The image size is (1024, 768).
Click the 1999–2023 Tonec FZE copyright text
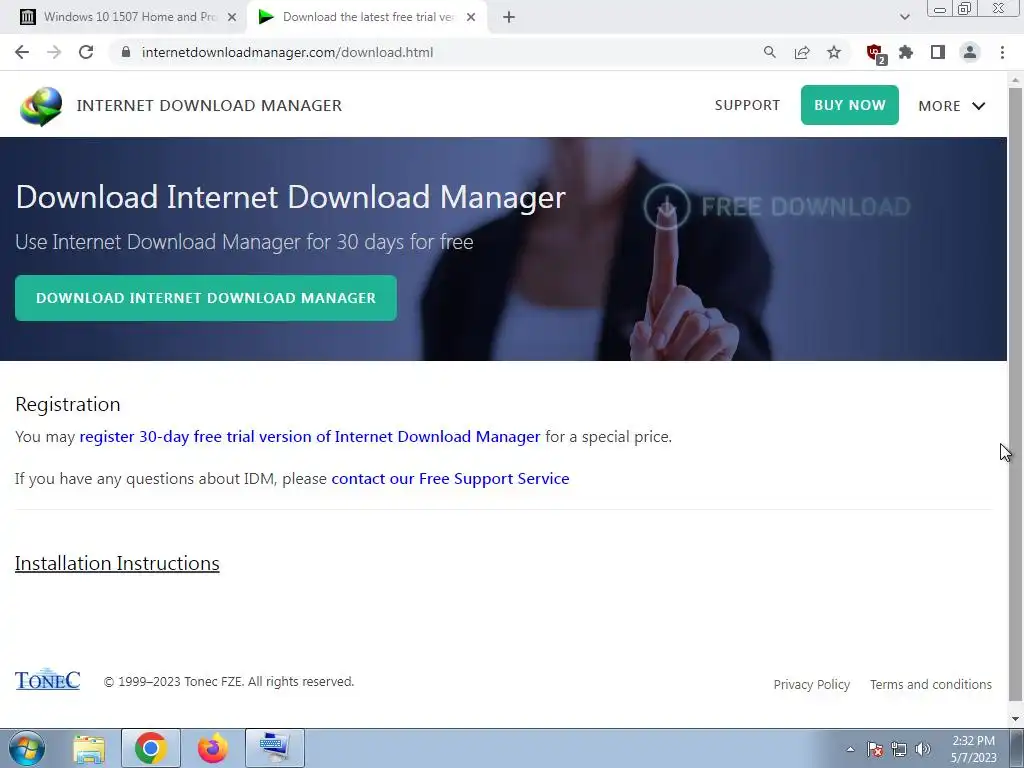click(229, 681)
